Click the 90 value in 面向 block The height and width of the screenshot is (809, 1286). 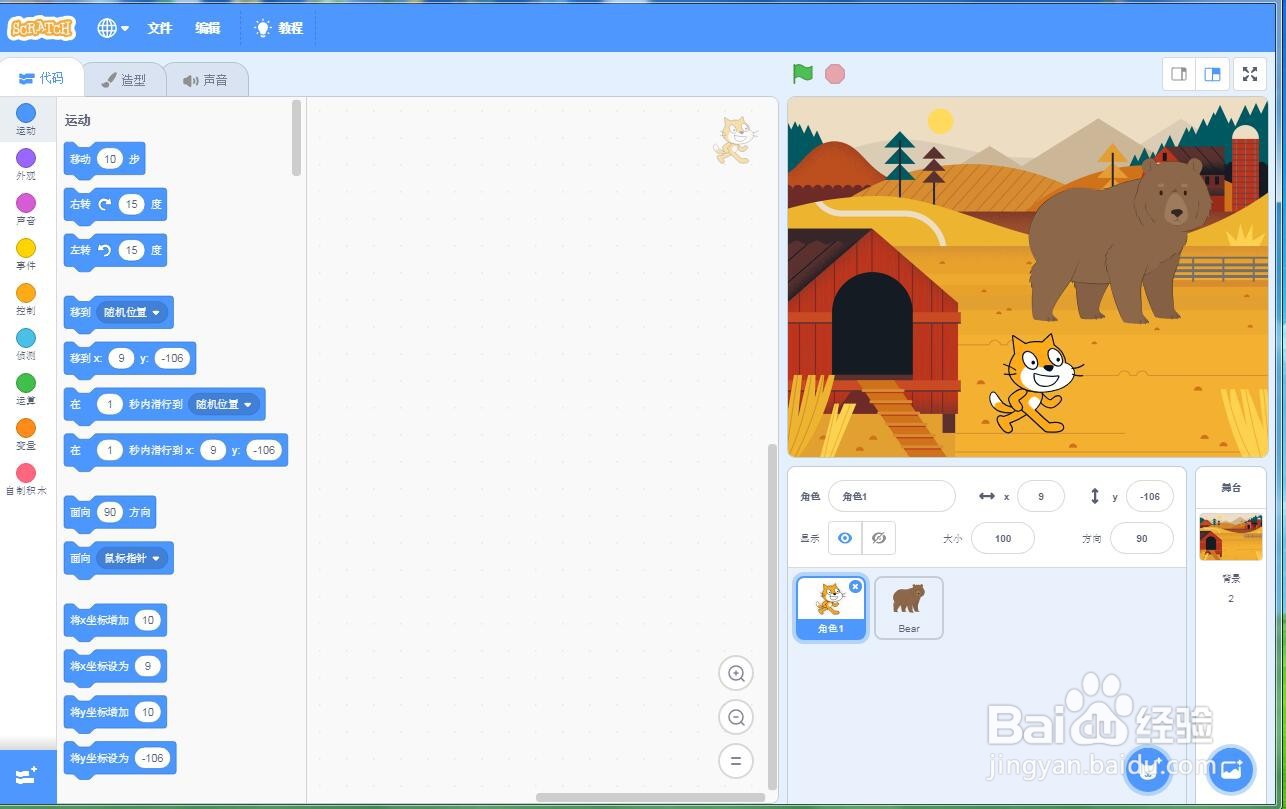tap(110, 512)
